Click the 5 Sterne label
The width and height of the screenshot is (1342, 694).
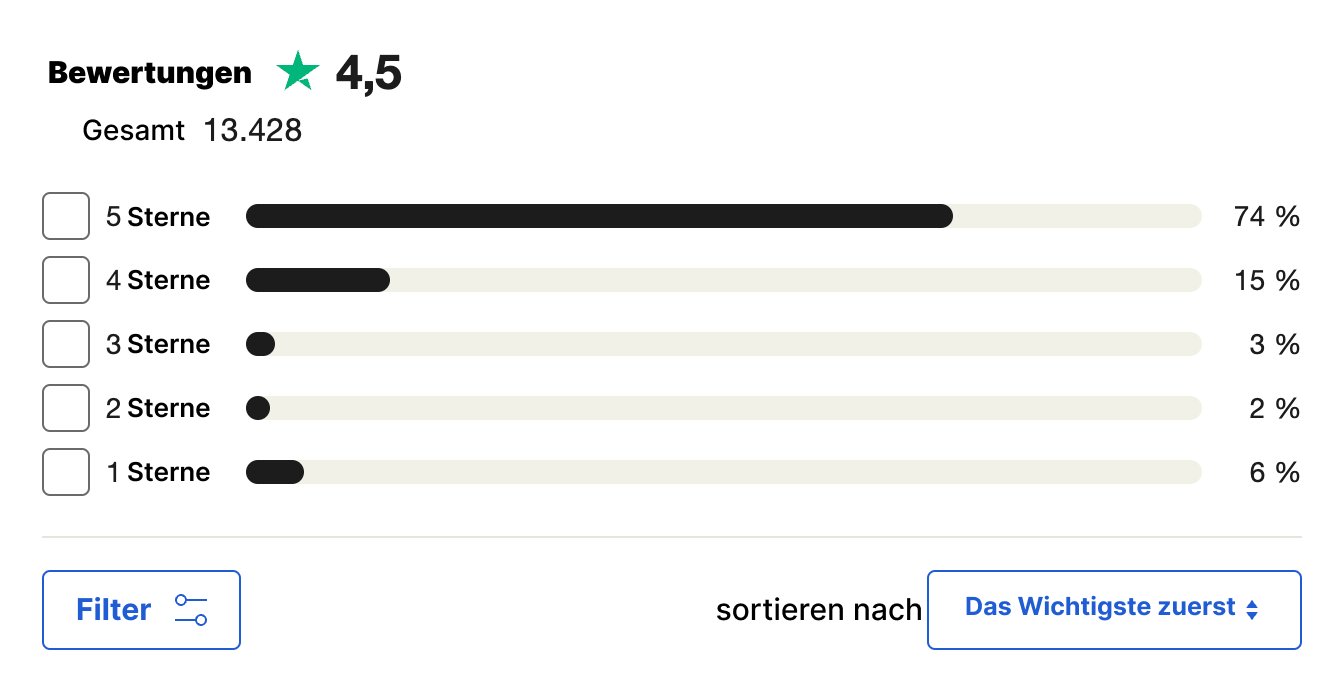click(x=158, y=217)
